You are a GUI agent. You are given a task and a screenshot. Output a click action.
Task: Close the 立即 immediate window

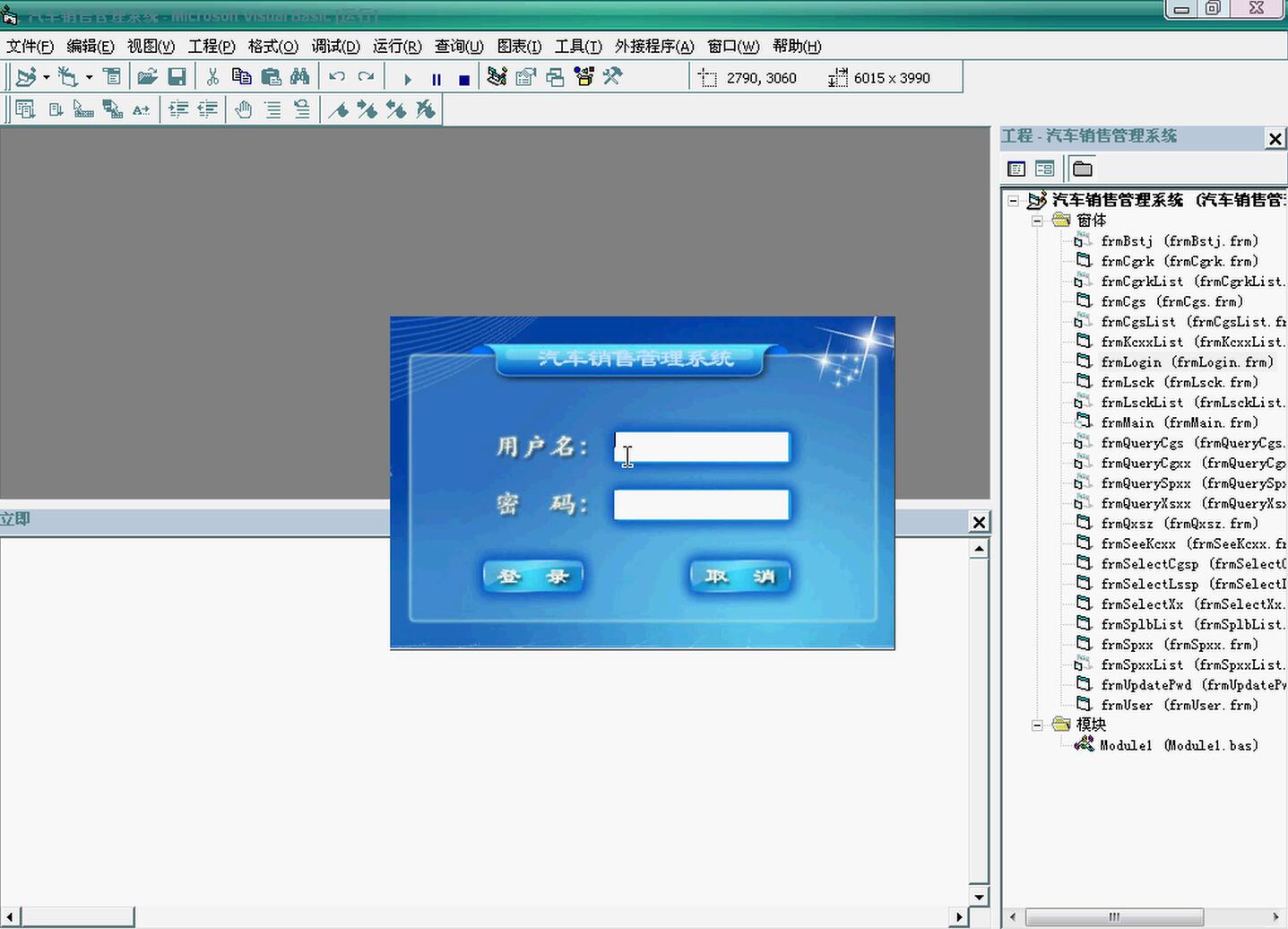click(x=979, y=522)
